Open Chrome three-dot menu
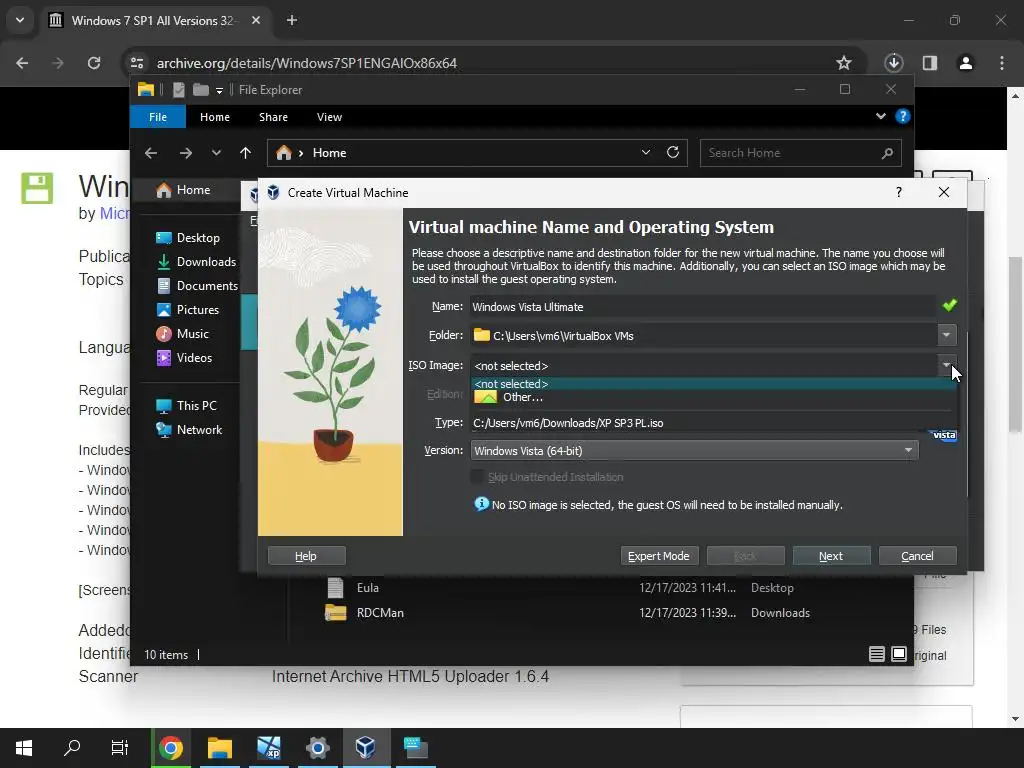 (x=1002, y=63)
